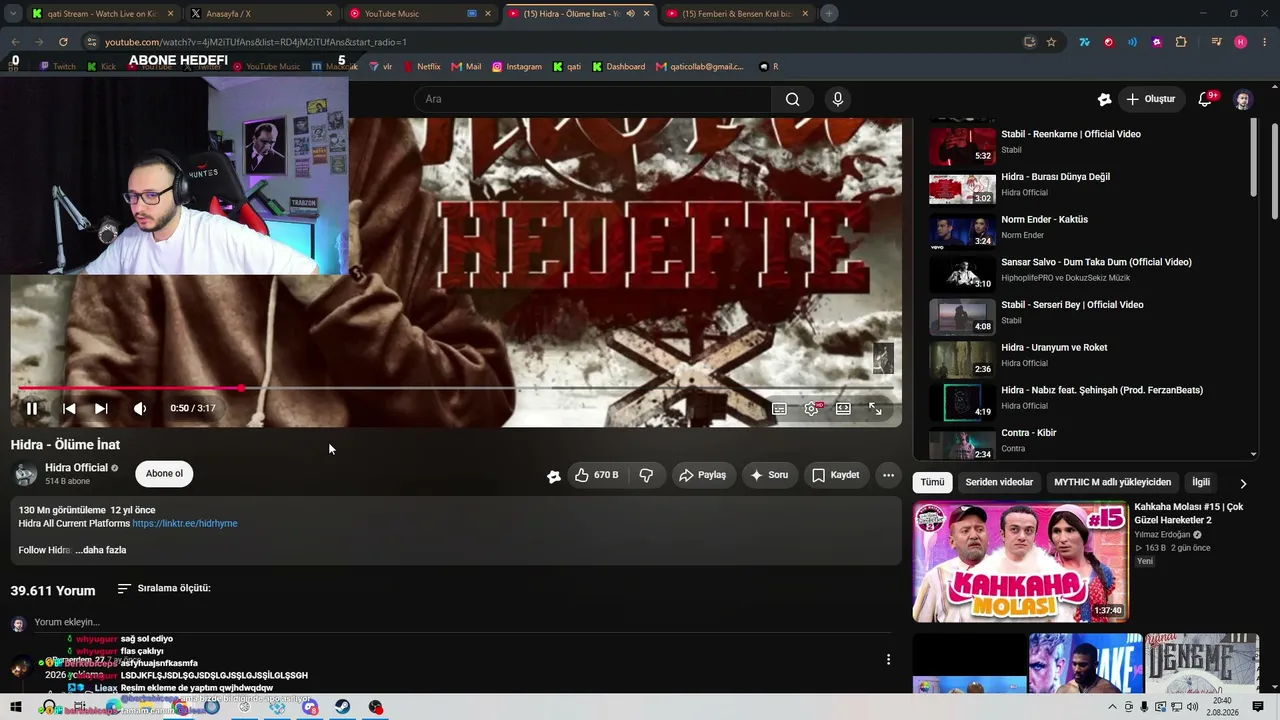Open the Mail bookmark
Viewport: 1280px width, 720px height.
click(466, 67)
